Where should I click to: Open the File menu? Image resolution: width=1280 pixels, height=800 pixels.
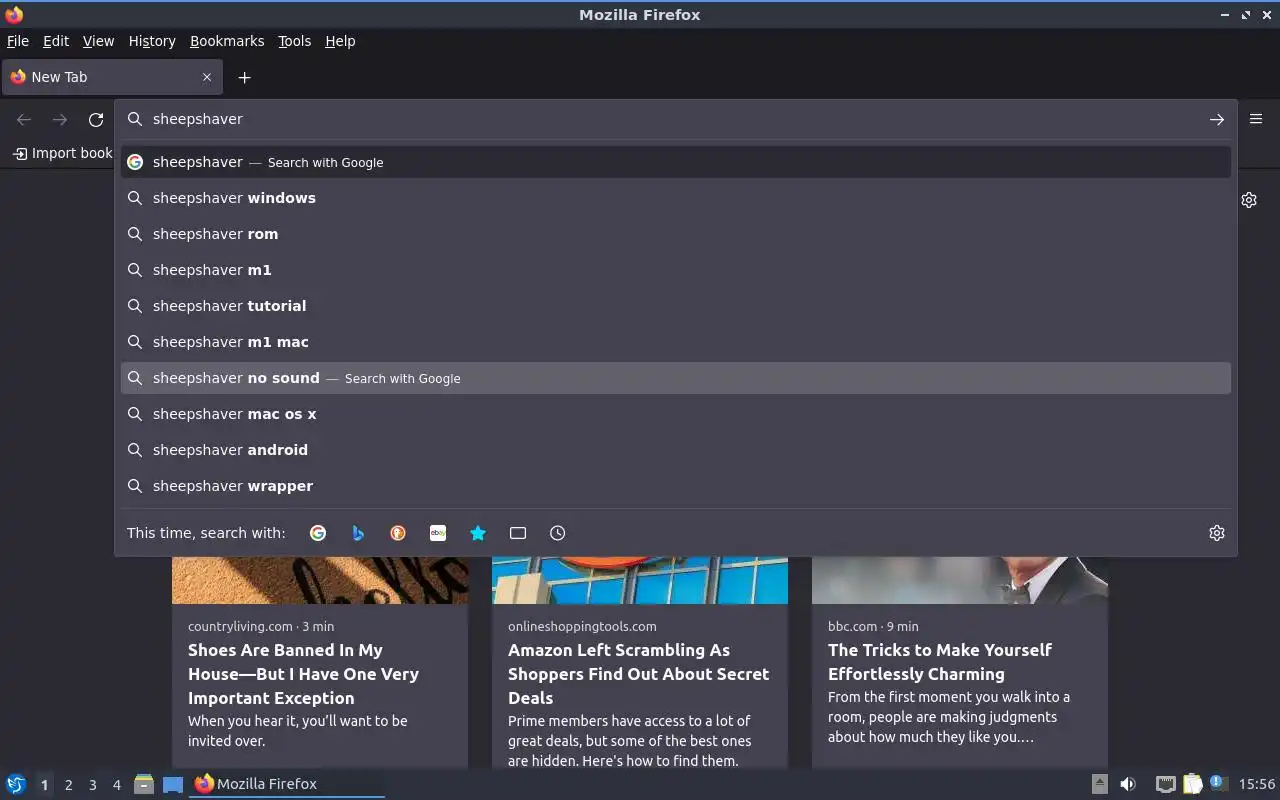click(x=18, y=41)
